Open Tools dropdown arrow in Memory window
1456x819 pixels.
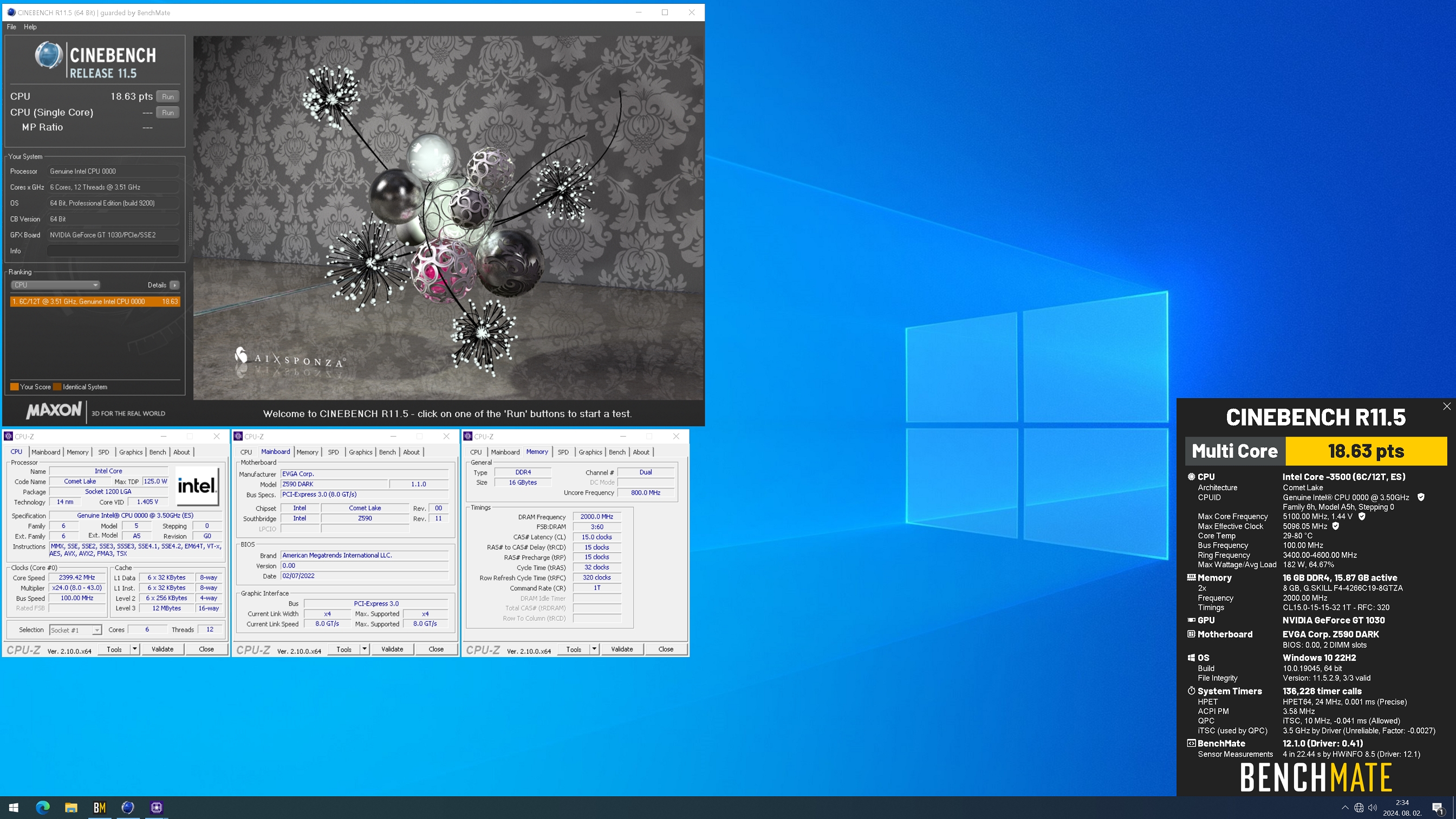pos(594,649)
